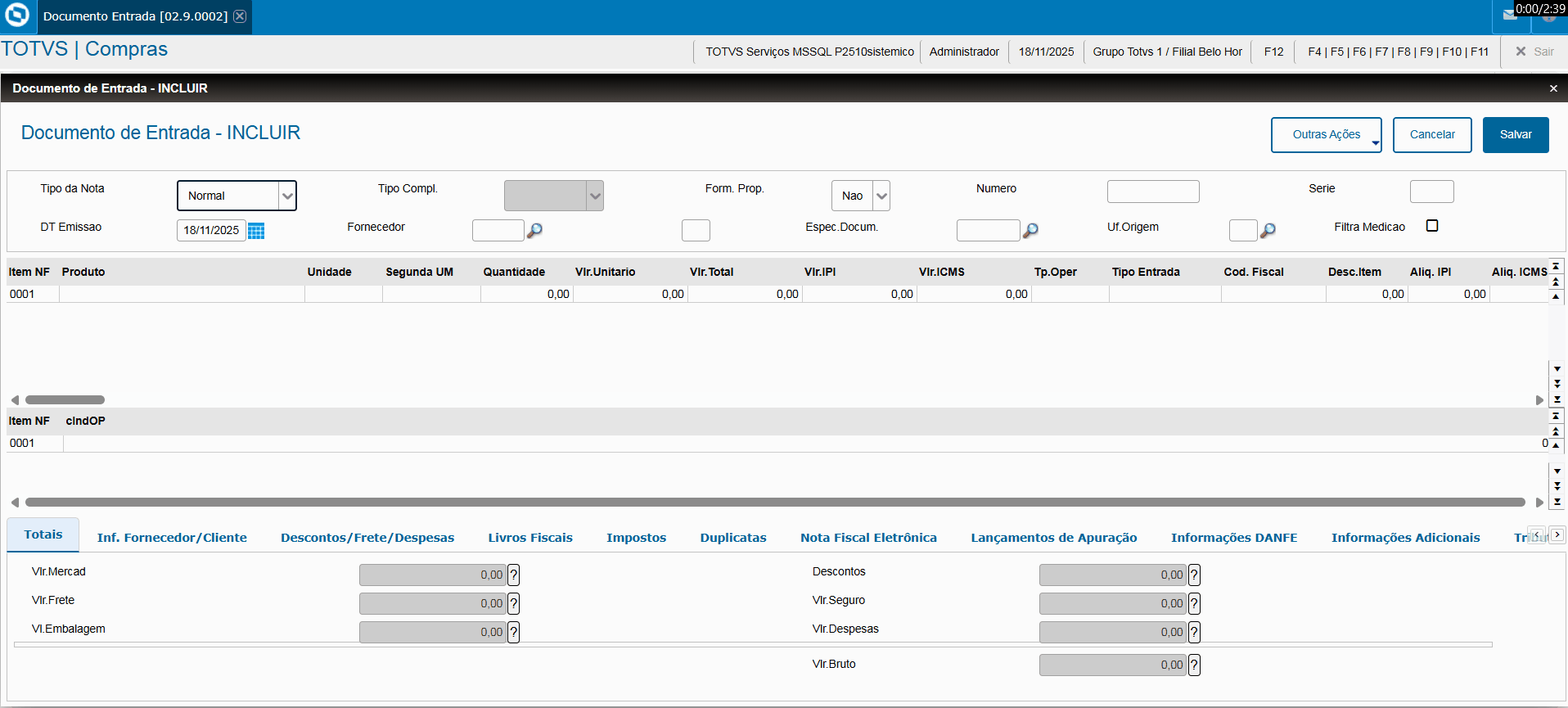Viewport: 1568px width, 708px height.
Task: Click the help icon beside Vlr.Despesas
Action: pos(1194,632)
